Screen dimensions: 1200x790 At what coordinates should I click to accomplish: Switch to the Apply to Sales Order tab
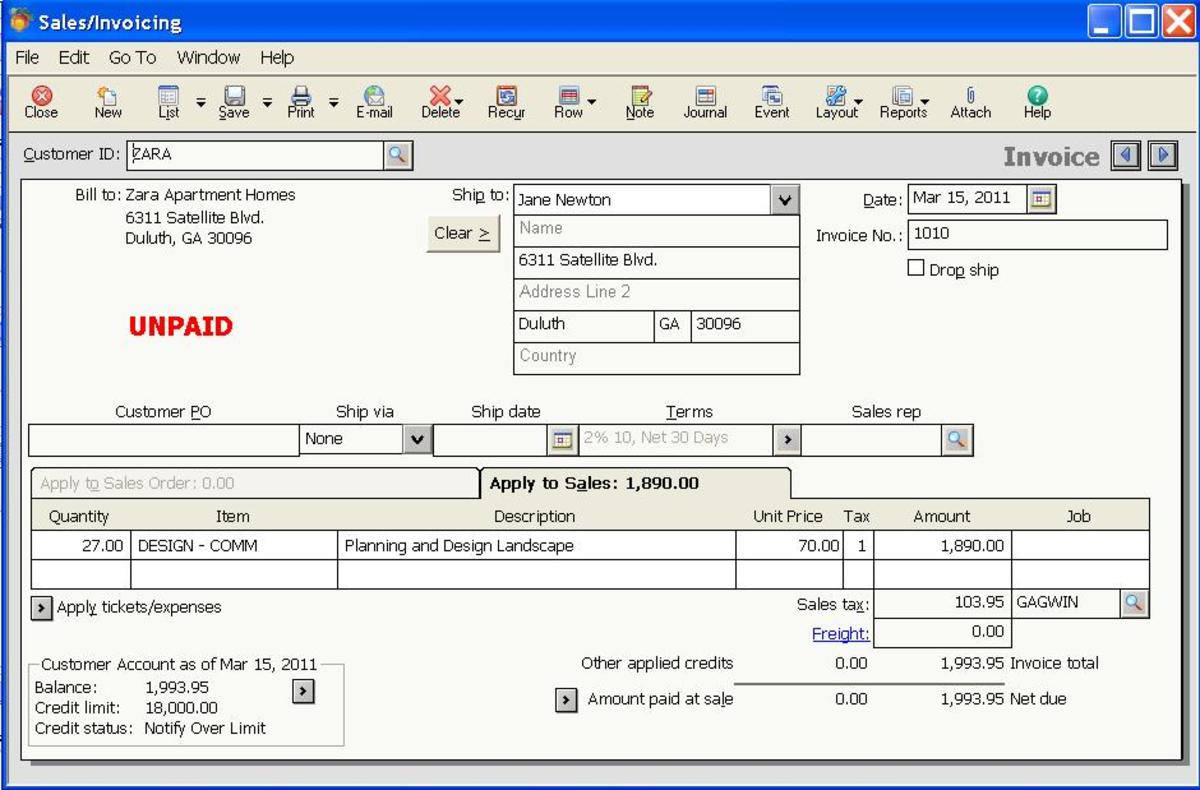coord(150,482)
